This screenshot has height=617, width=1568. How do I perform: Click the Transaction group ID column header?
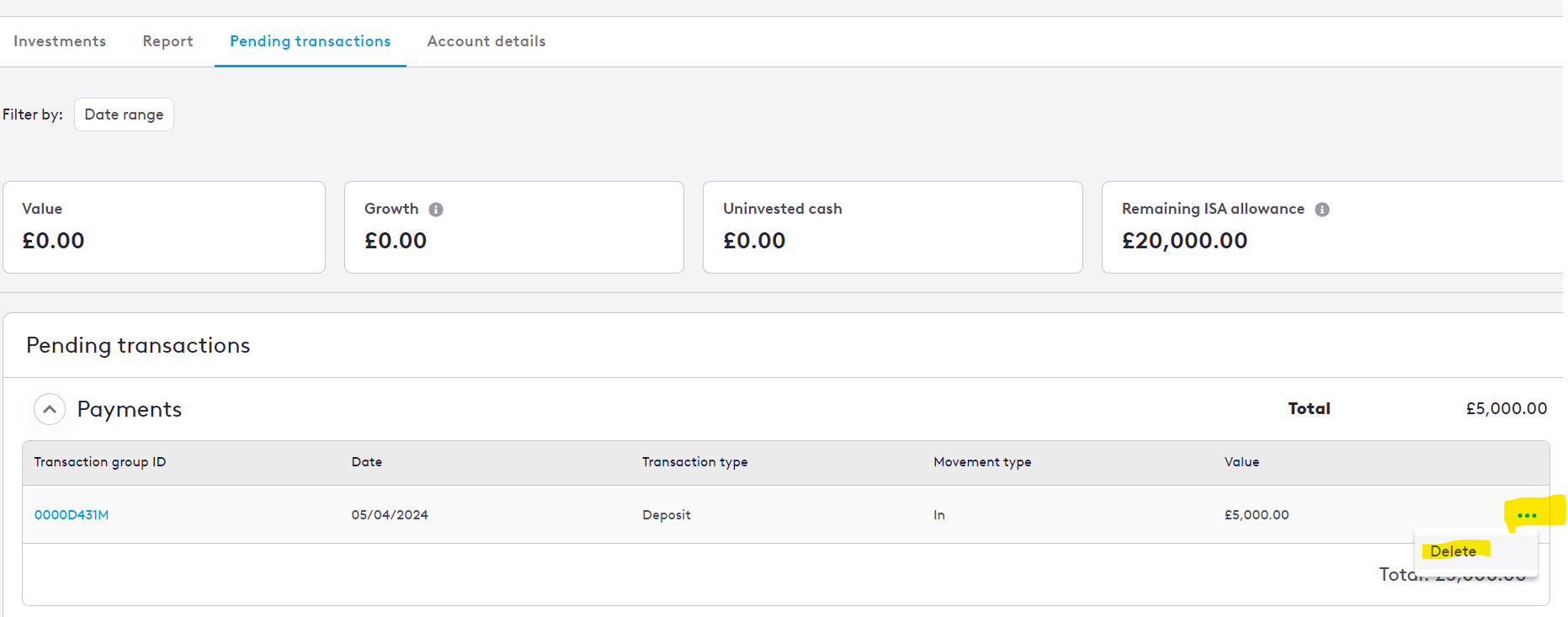[x=100, y=462]
